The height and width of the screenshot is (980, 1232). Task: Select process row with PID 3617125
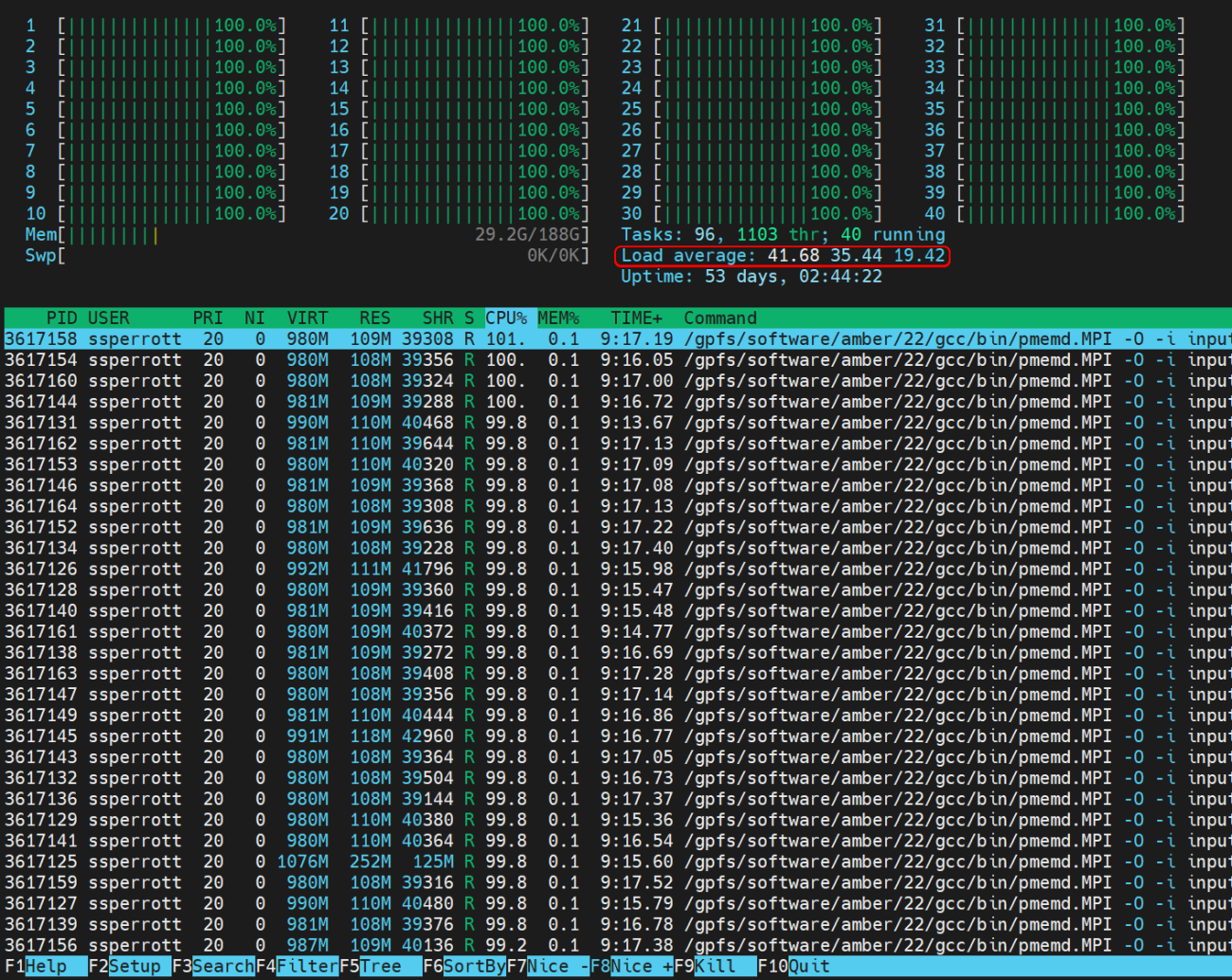pyautogui.click(x=618, y=862)
